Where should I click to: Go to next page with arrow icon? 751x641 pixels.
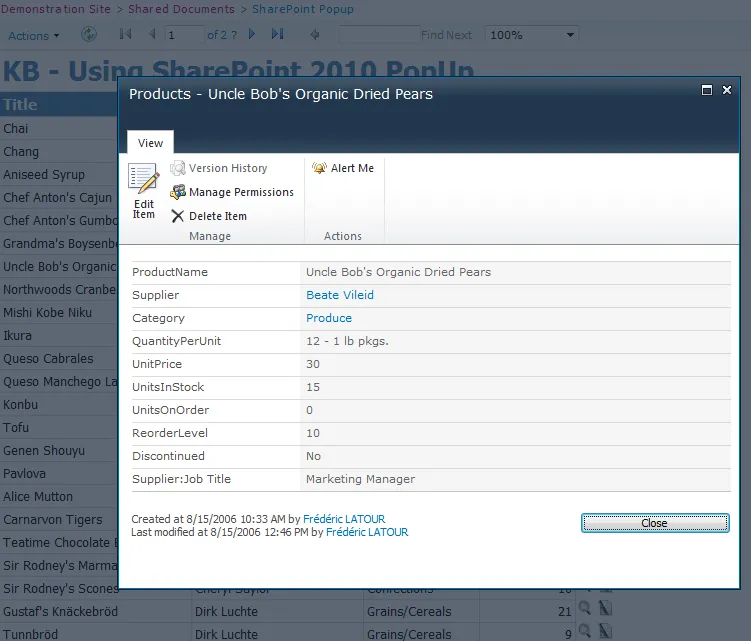[252, 35]
